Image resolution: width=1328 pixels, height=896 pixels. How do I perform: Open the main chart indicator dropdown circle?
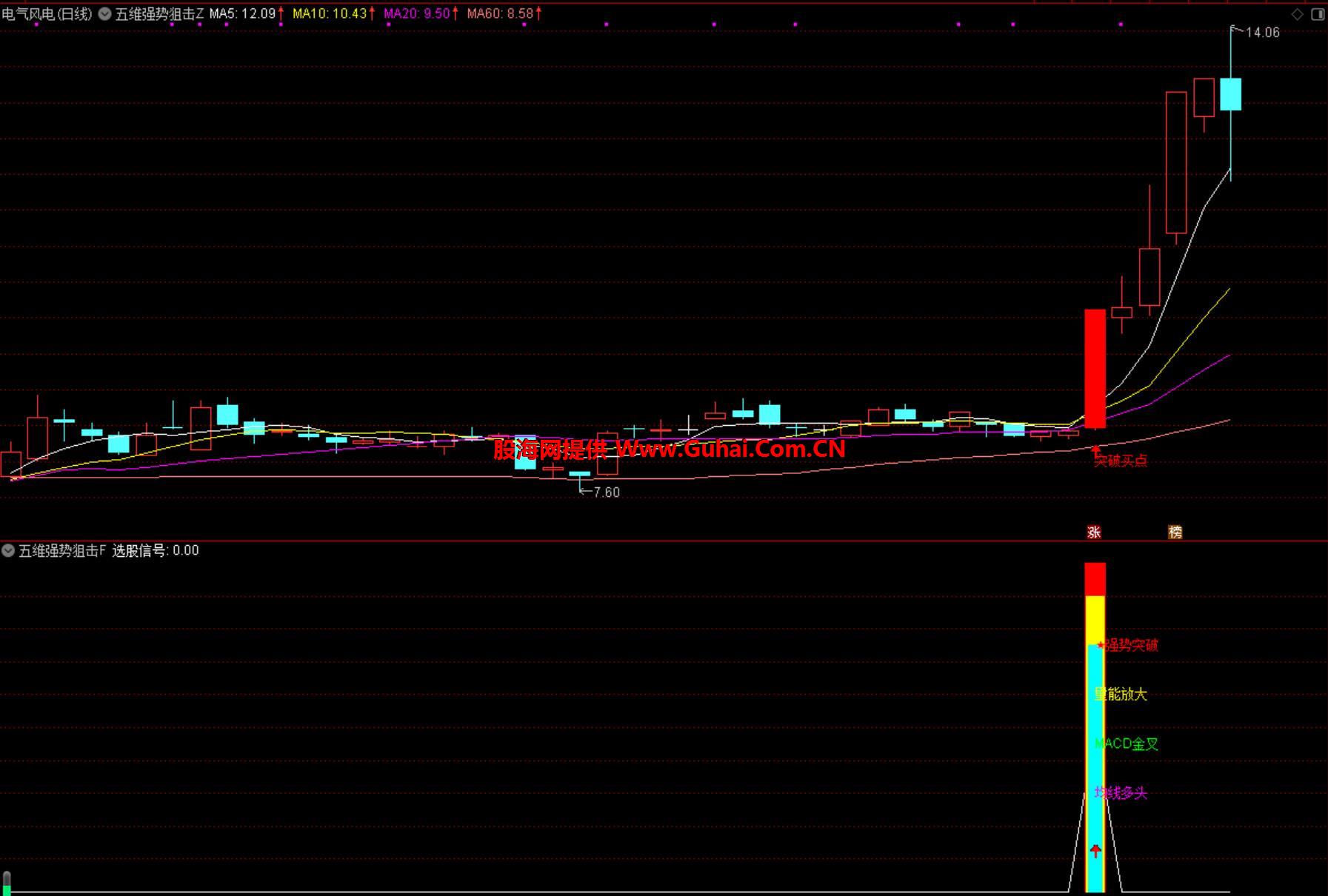pyautogui.click(x=105, y=14)
